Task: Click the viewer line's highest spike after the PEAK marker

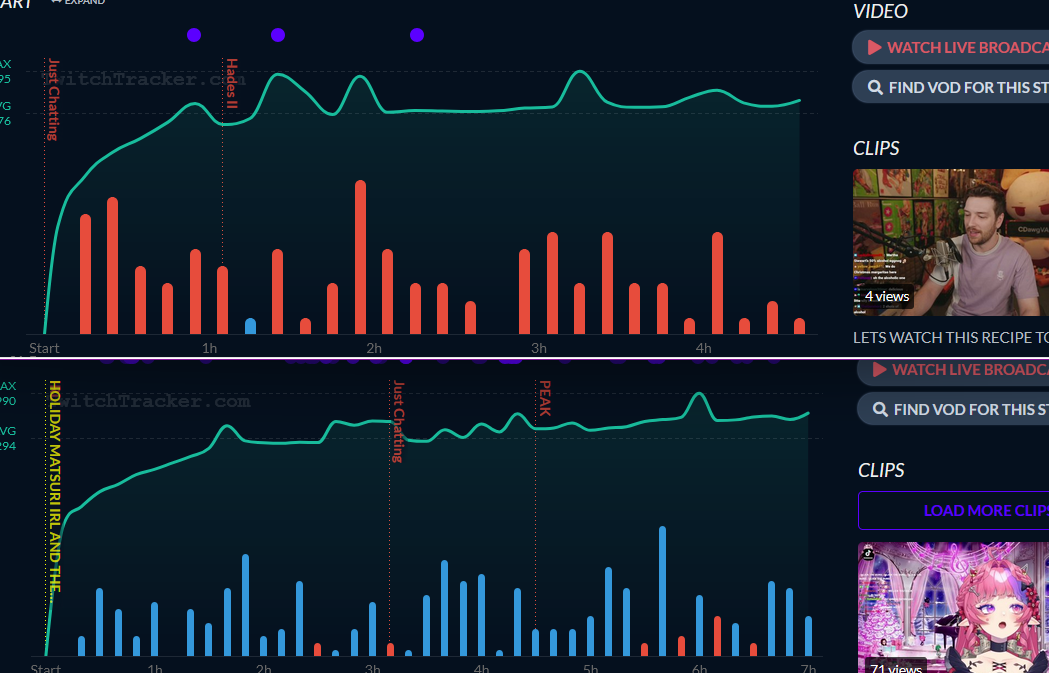Action: [699, 394]
